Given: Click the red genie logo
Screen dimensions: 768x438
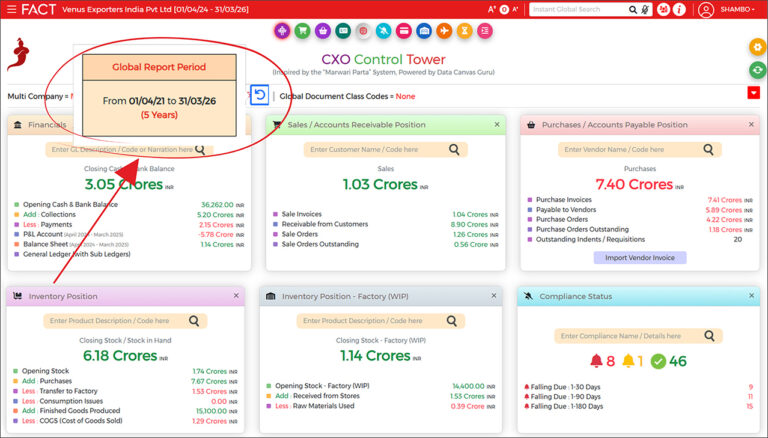Looking at the screenshot, I should coord(19,54).
